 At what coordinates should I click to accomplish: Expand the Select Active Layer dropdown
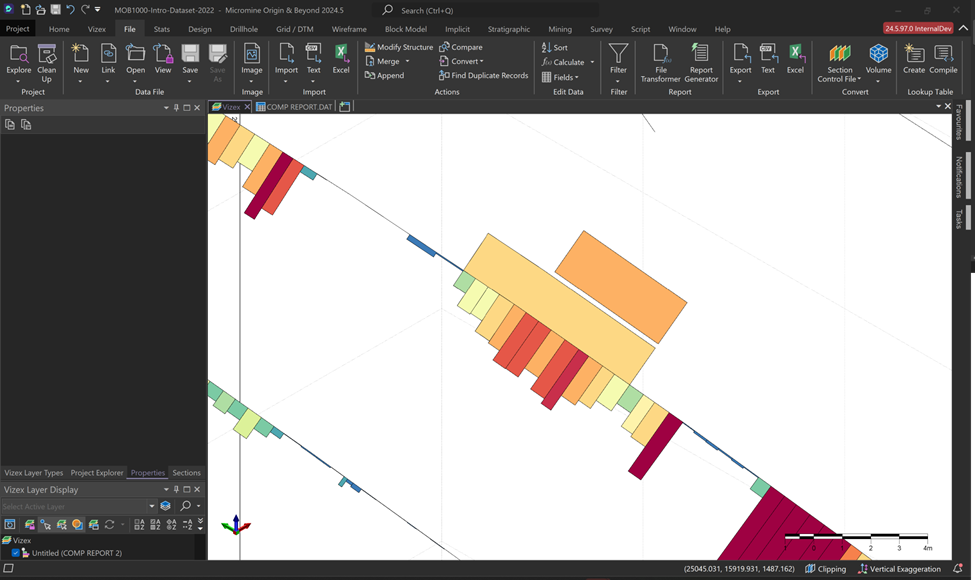pos(152,507)
